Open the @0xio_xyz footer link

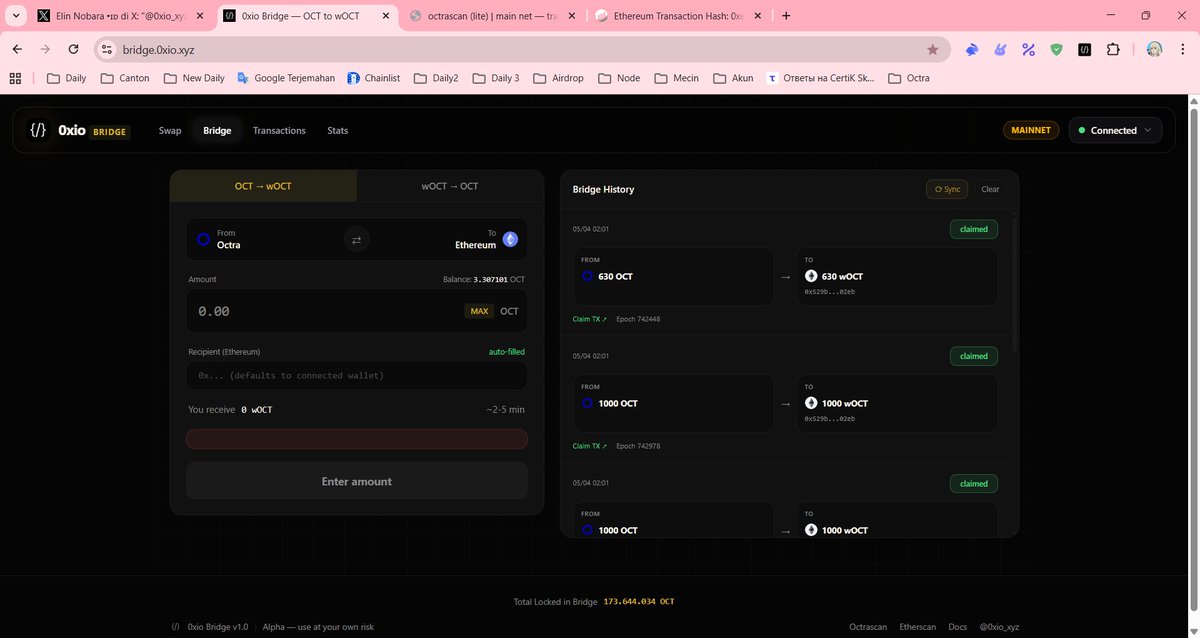coord(999,627)
